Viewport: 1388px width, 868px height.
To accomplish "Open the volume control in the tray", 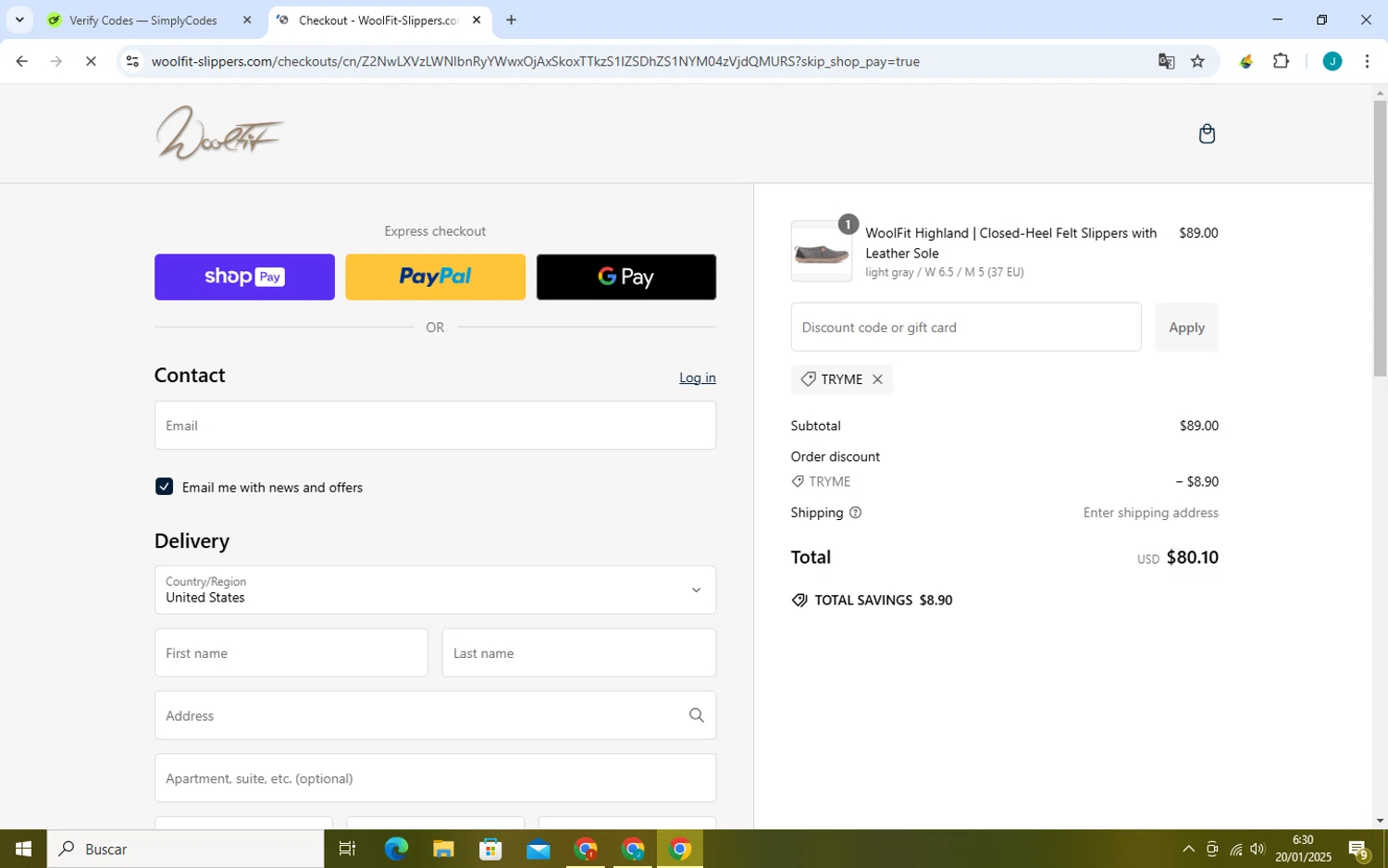I will pos(1258,849).
